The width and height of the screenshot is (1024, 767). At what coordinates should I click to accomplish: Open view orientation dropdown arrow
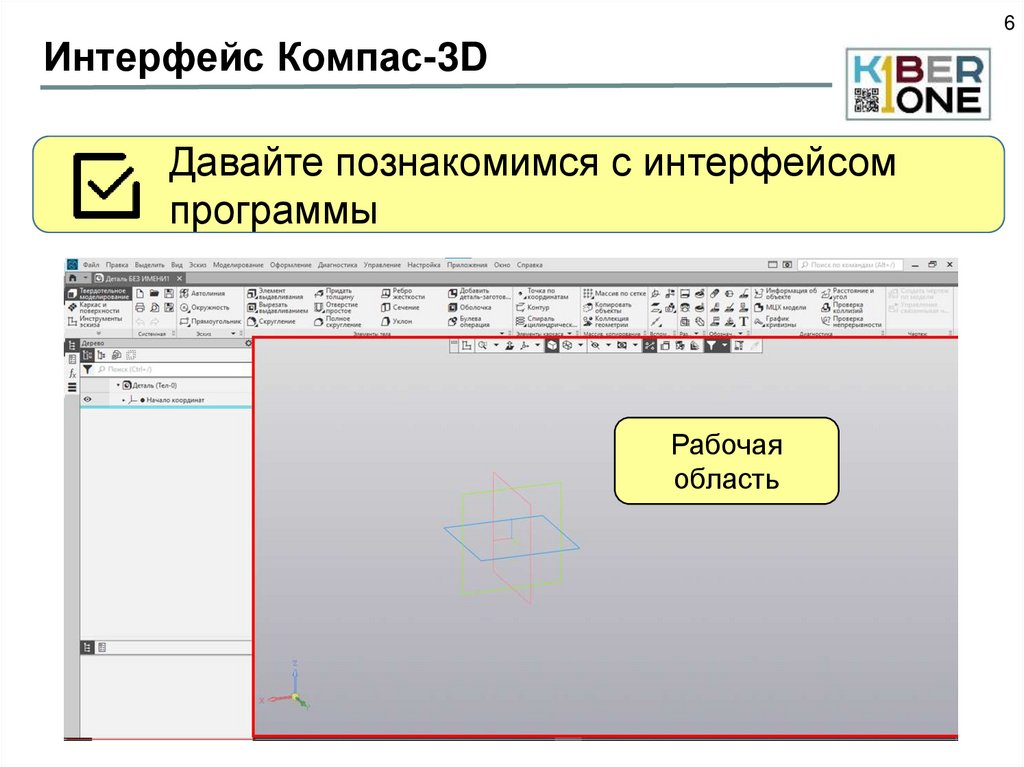click(538, 346)
